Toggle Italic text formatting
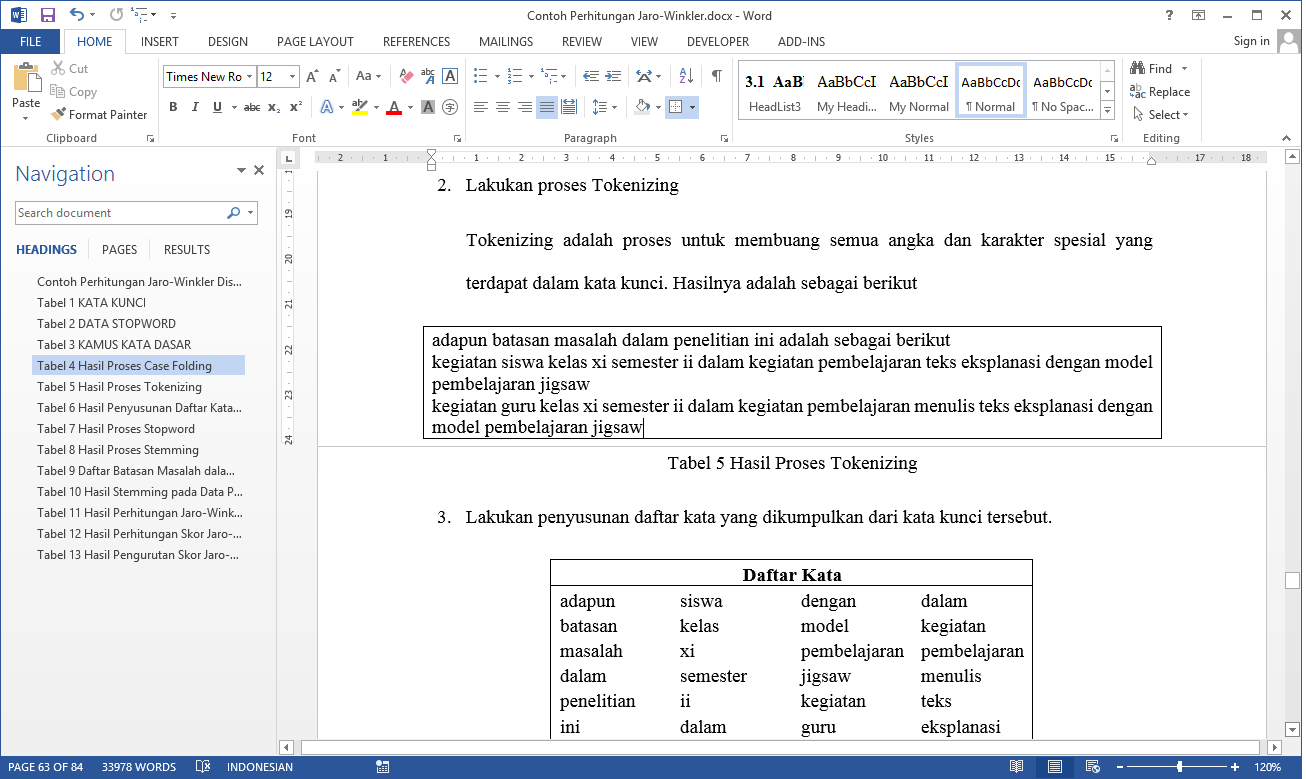This screenshot has width=1306, height=779. point(195,107)
